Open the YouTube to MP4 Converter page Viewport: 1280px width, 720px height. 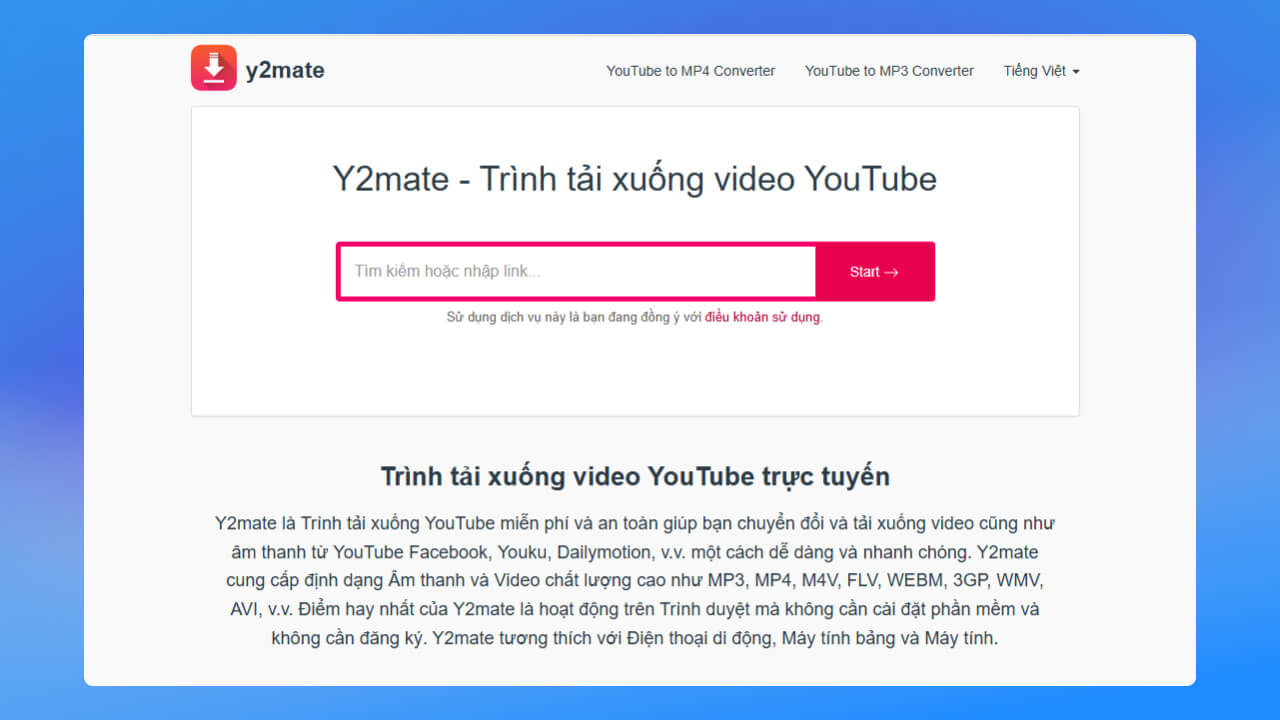pos(691,71)
